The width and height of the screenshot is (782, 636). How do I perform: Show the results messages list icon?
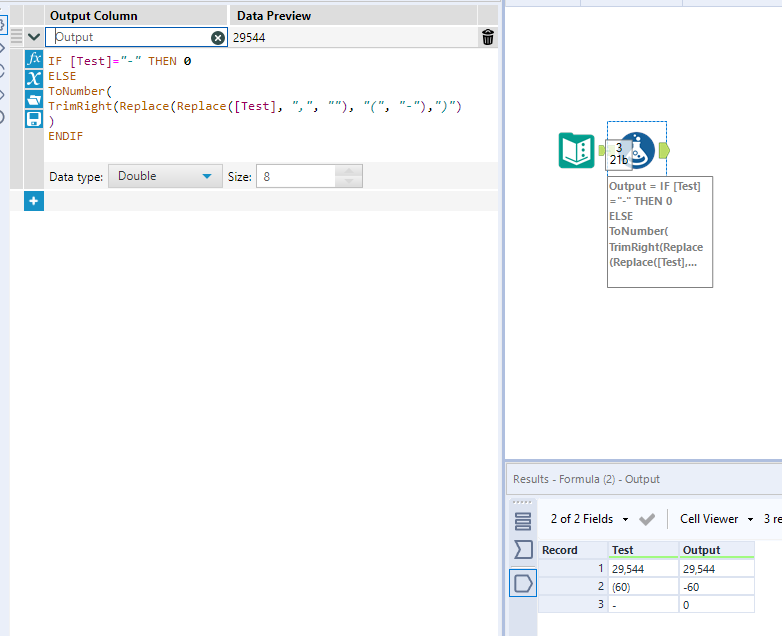523,521
